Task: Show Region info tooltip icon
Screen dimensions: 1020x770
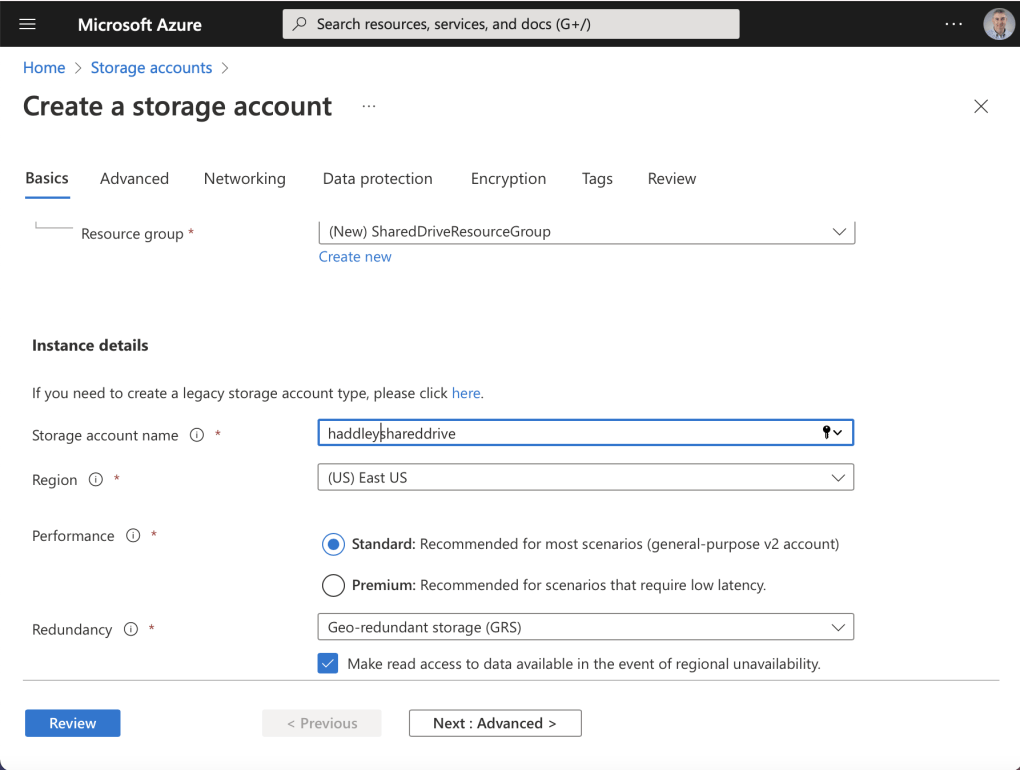Action: tap(96, 480)
